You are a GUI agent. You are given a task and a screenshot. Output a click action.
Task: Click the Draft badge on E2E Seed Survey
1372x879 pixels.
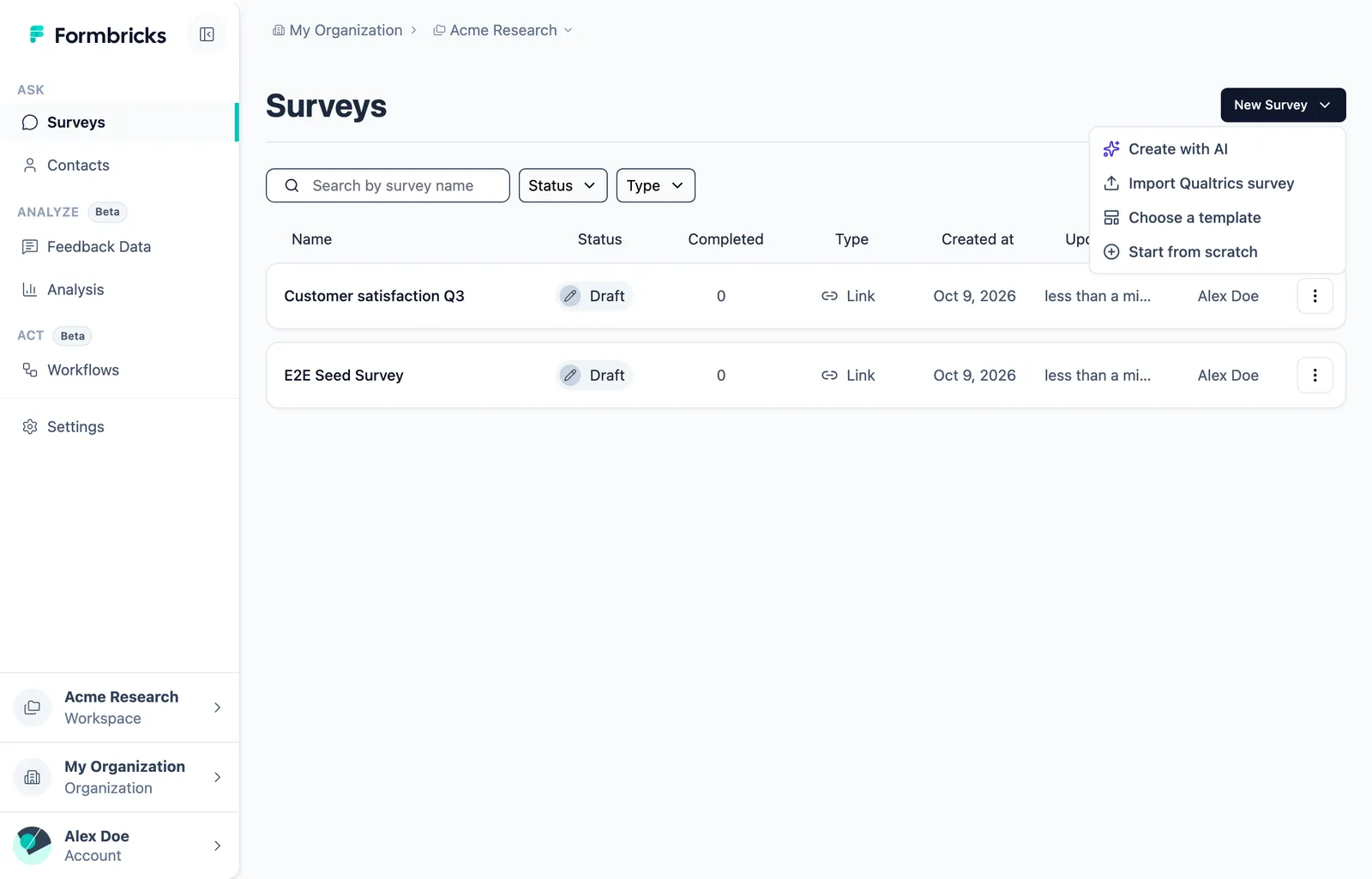click(x=594, y=376)
